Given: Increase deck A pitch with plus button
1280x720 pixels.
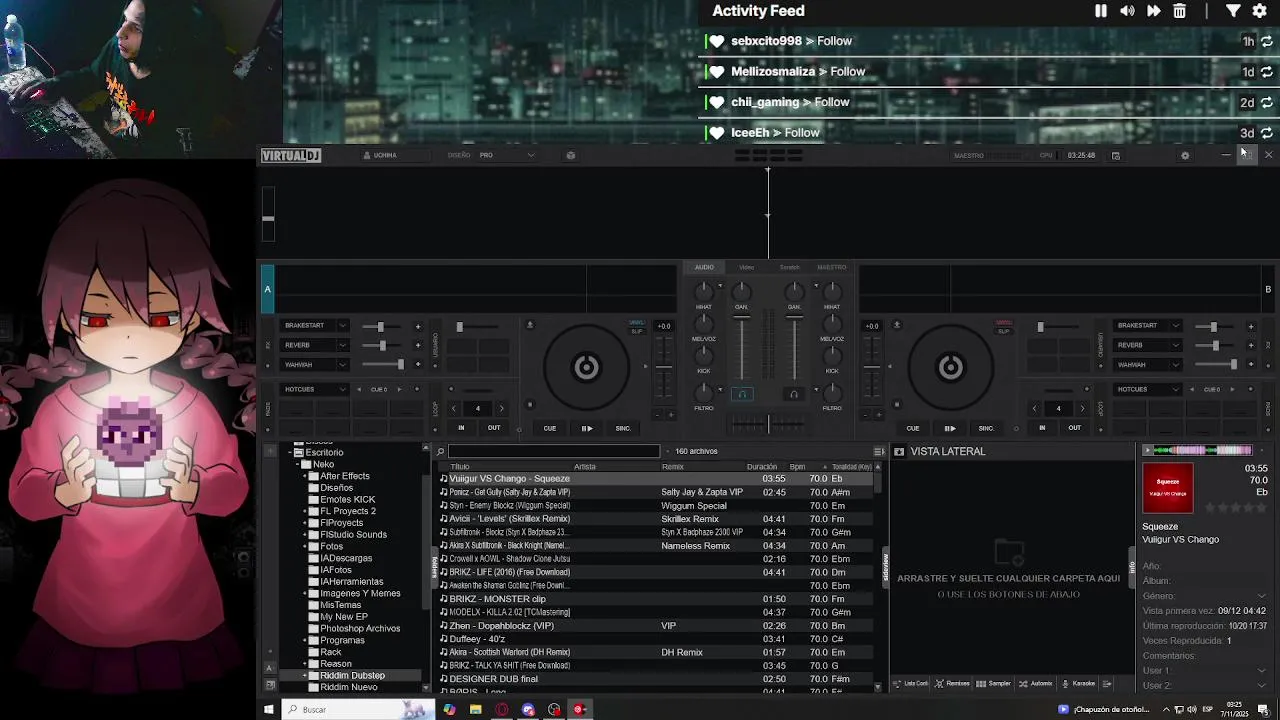Looking at the screenshot, I should coord(671,414).
